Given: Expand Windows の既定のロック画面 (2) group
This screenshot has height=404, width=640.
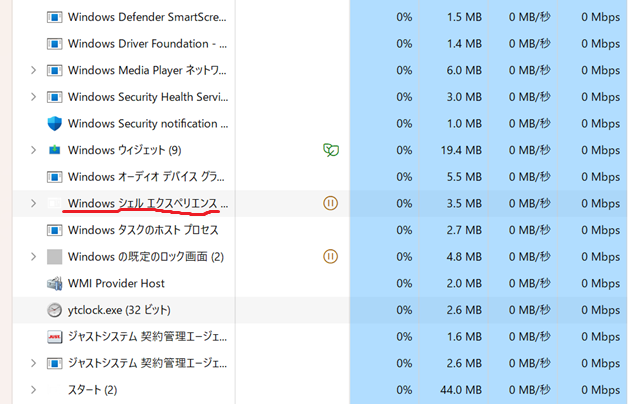Looking at the screenshot, I should click(x=33, y=257).
